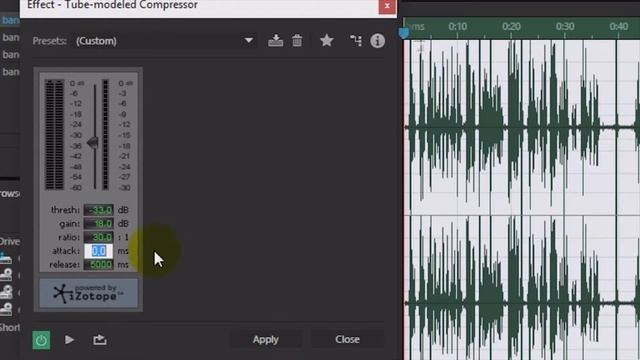Click the threshold slider handle

(93, 142)
